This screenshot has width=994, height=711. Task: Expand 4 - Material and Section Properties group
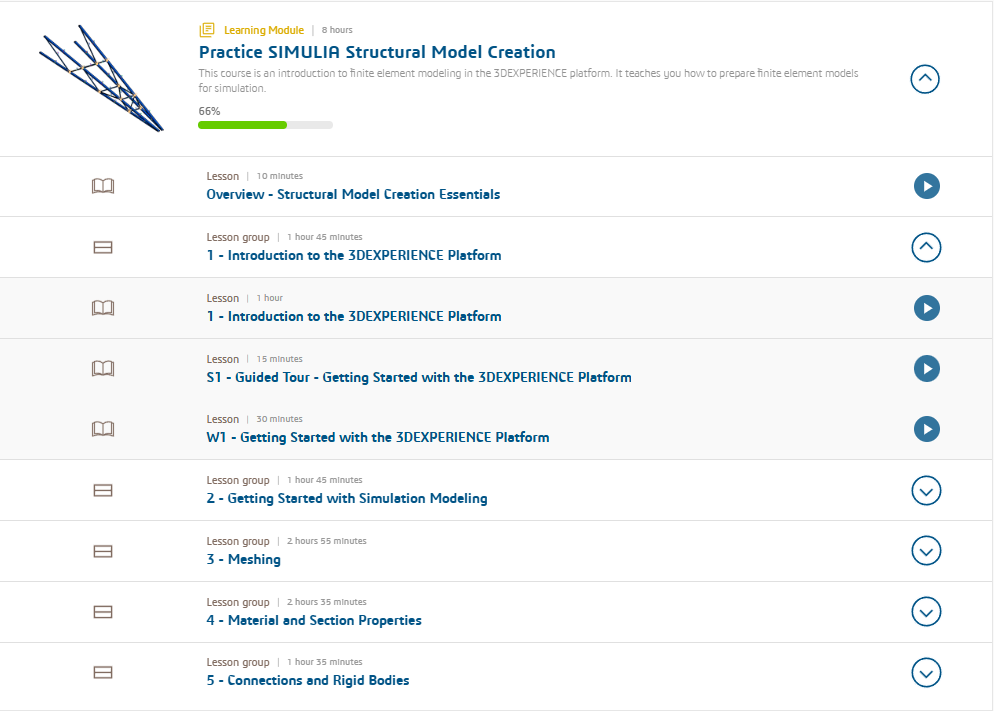click(x=926, y=612)
